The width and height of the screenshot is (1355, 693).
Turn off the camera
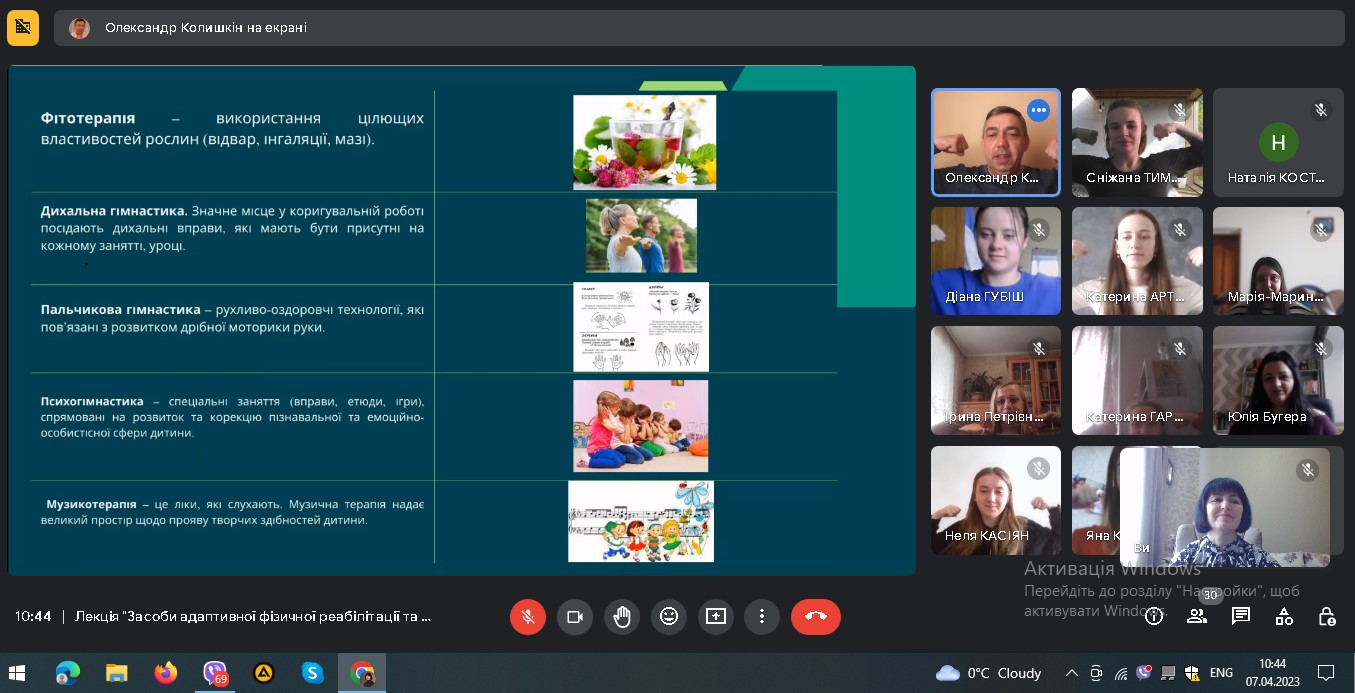tap(575, 617)
